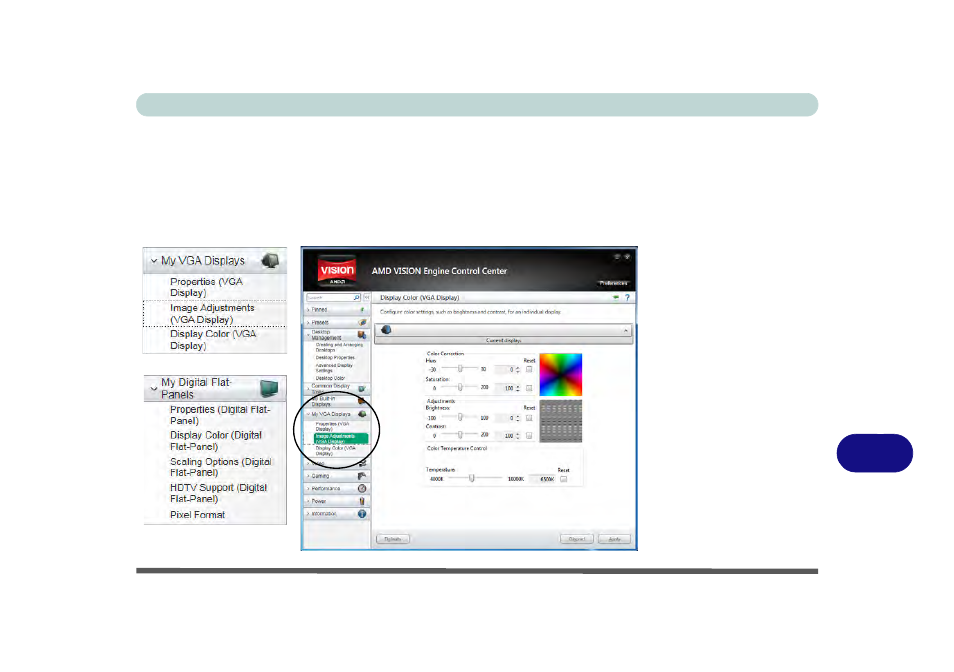Click the blue Information icon

pos(362,514)
